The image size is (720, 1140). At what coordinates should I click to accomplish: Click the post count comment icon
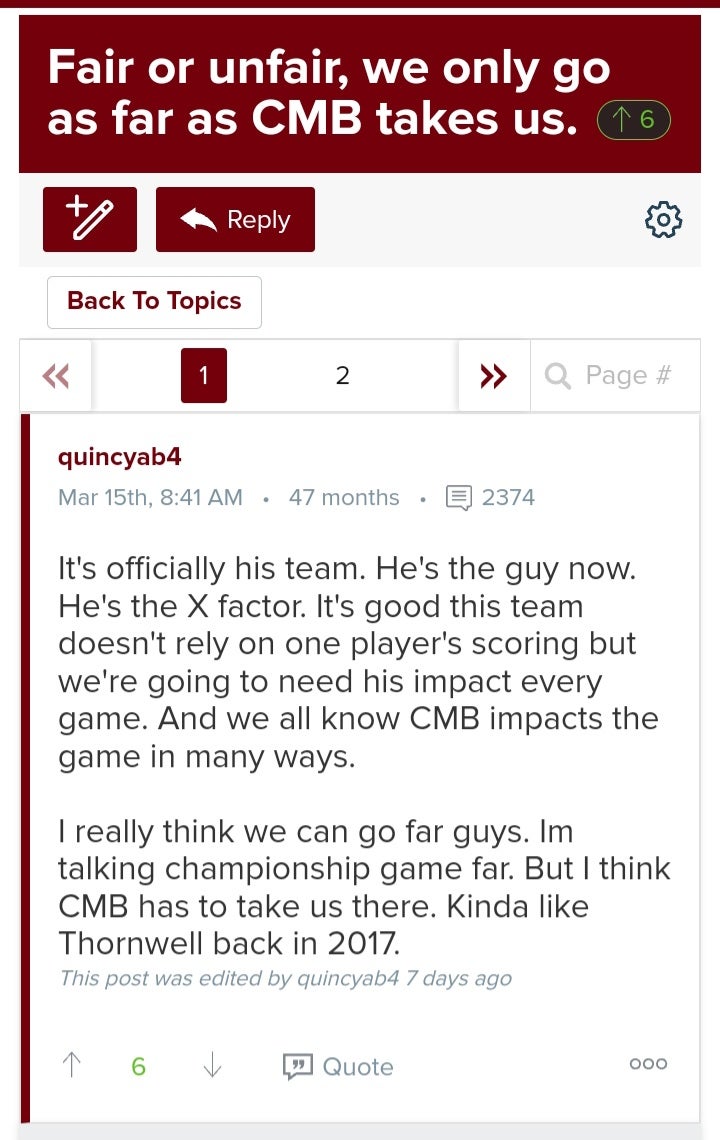coord(459,497)
